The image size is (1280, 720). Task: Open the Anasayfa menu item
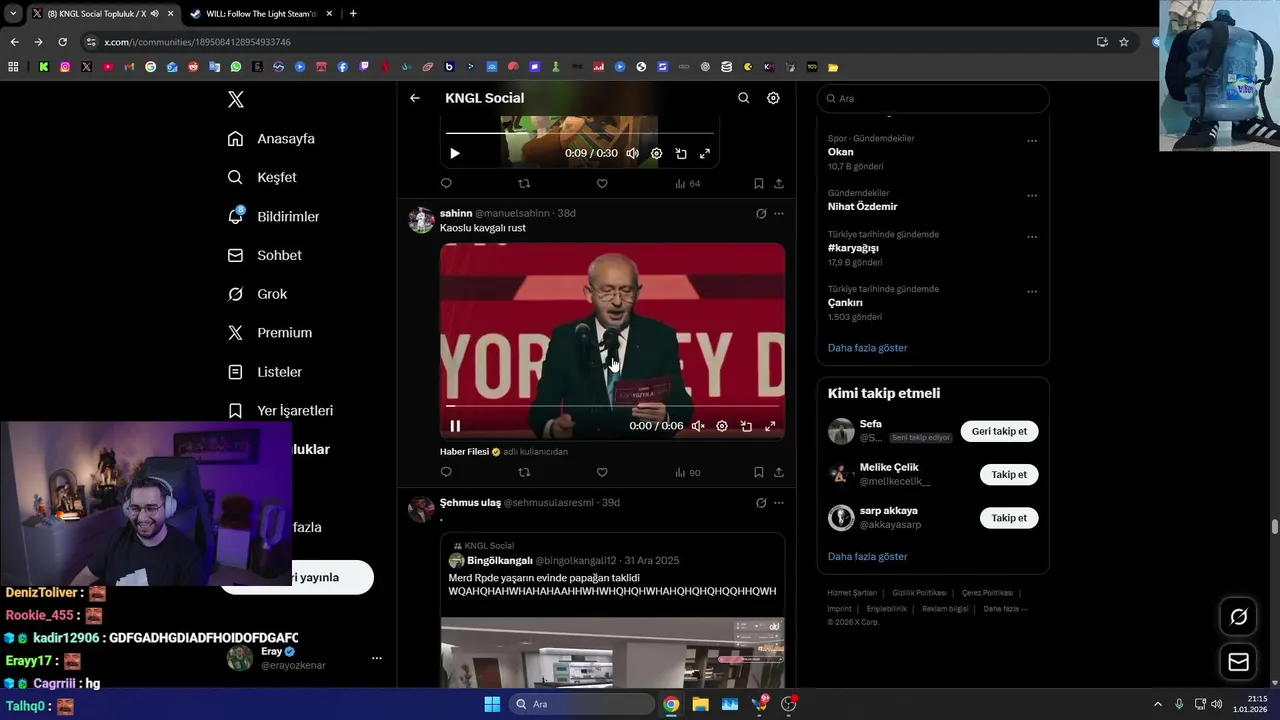[271, 139]
